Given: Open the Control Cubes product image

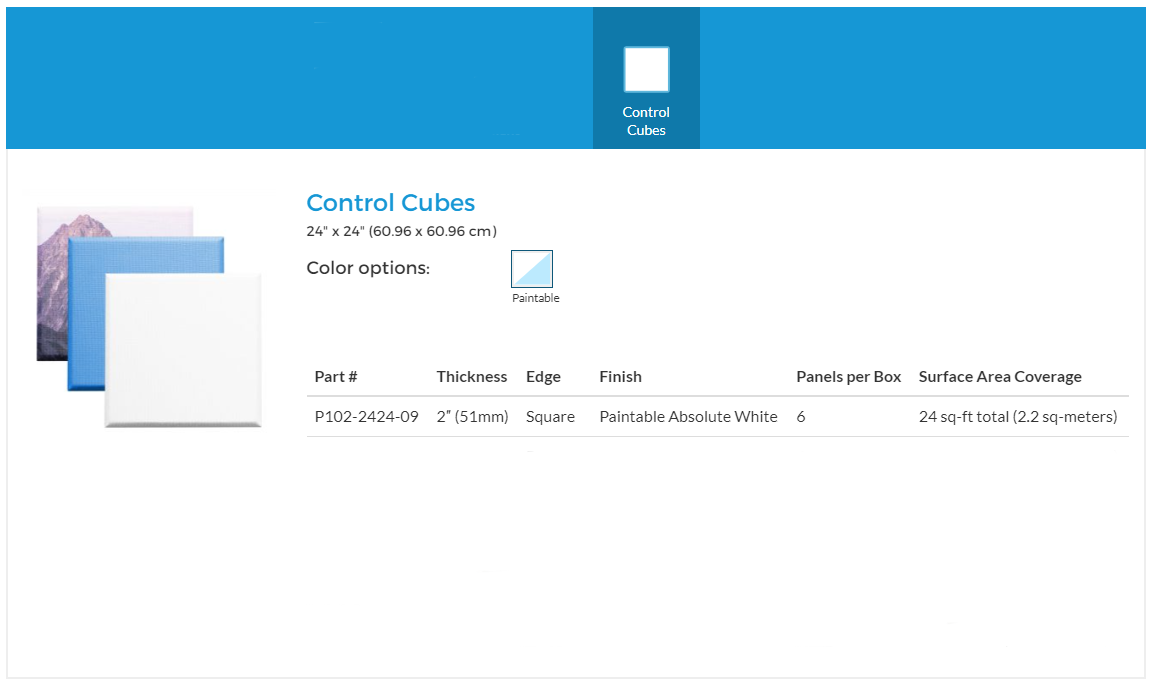Looking at the screenshot, I should 149,316.
